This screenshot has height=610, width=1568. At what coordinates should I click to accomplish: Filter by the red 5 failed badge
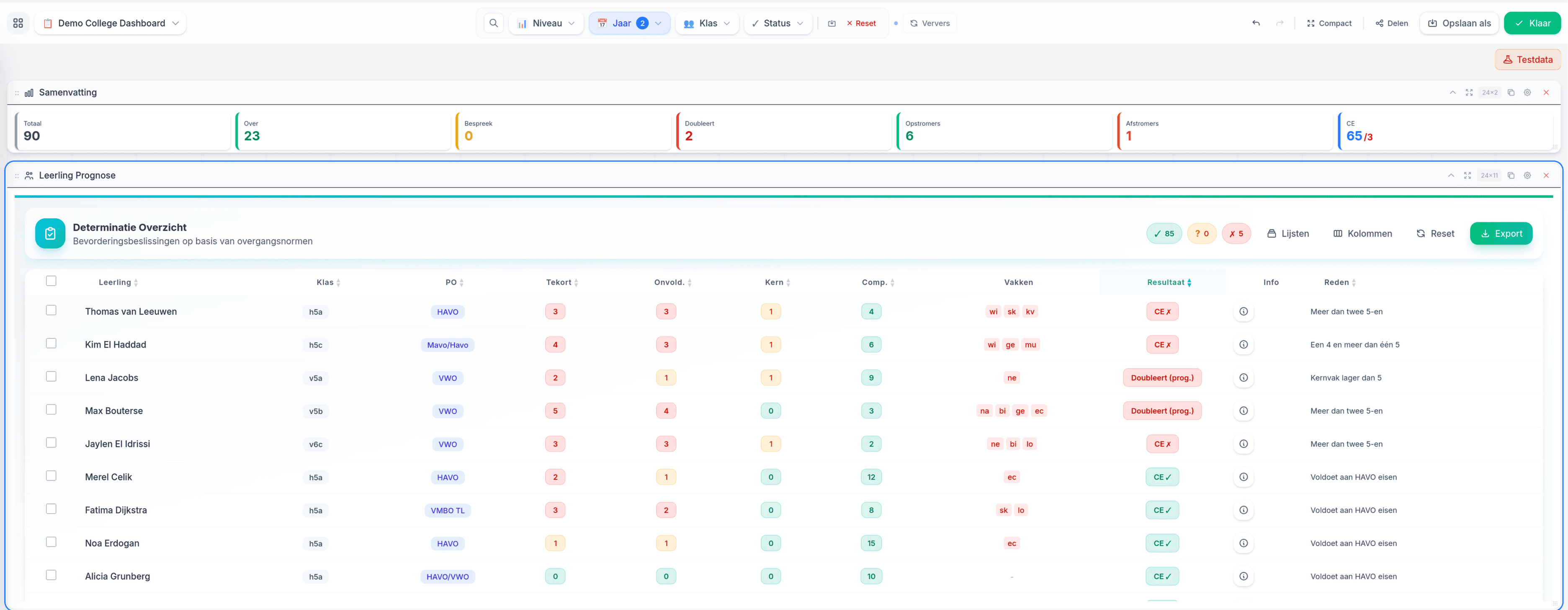tap(1236, 234)
